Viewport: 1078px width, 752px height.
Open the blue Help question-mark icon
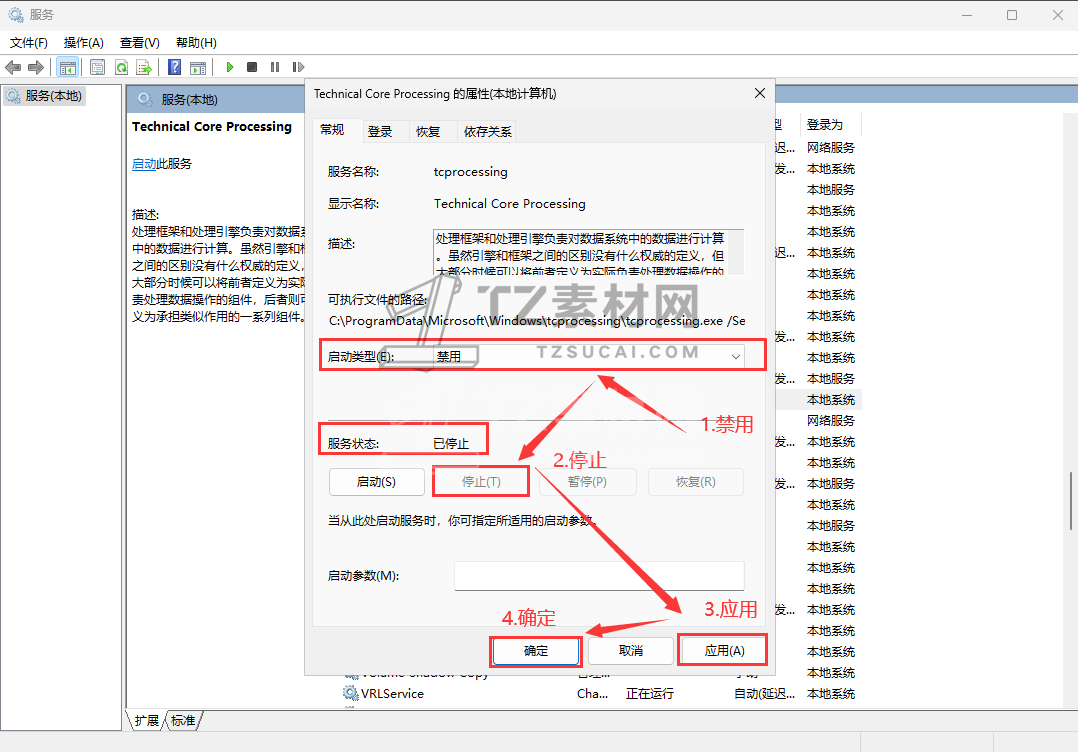[175, 67]
